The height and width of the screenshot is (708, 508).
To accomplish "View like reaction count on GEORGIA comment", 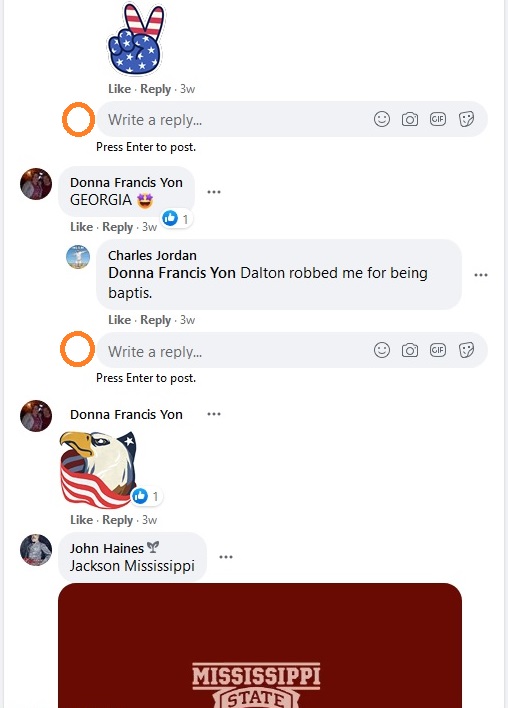I will [x=176, y=219].
